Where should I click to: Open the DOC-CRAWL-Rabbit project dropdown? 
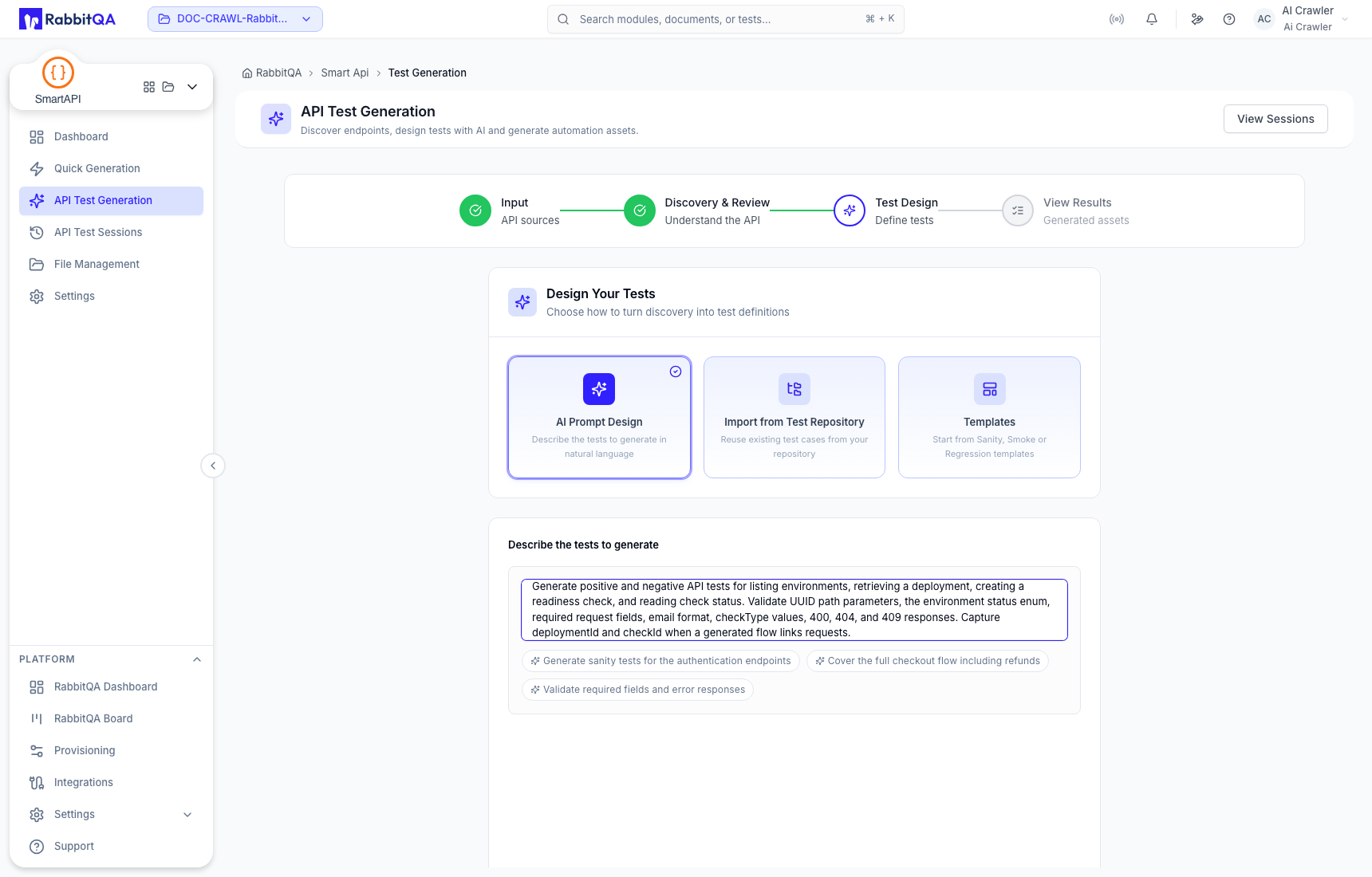235,19
